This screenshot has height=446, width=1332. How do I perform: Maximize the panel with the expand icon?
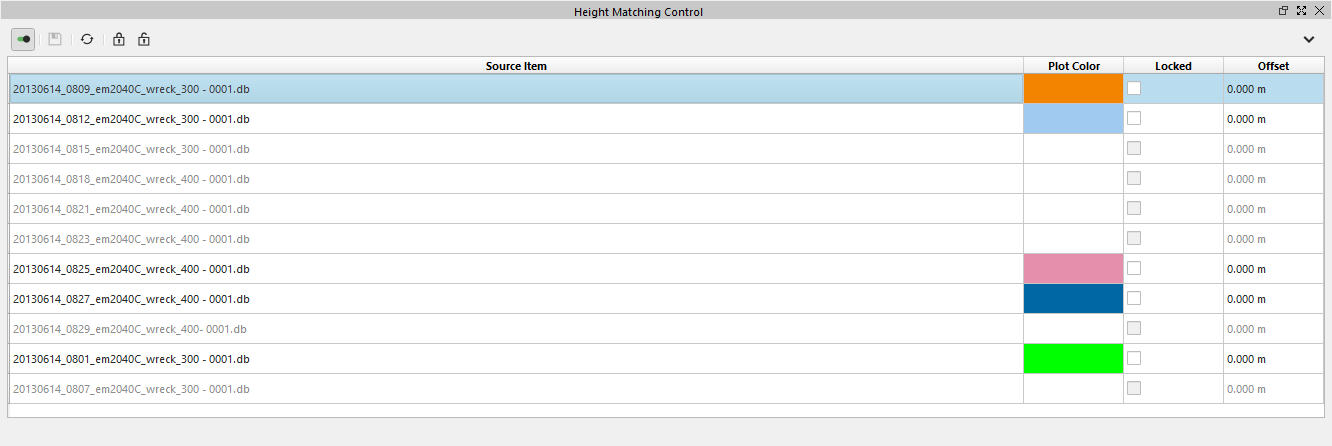coord(1301,11)
